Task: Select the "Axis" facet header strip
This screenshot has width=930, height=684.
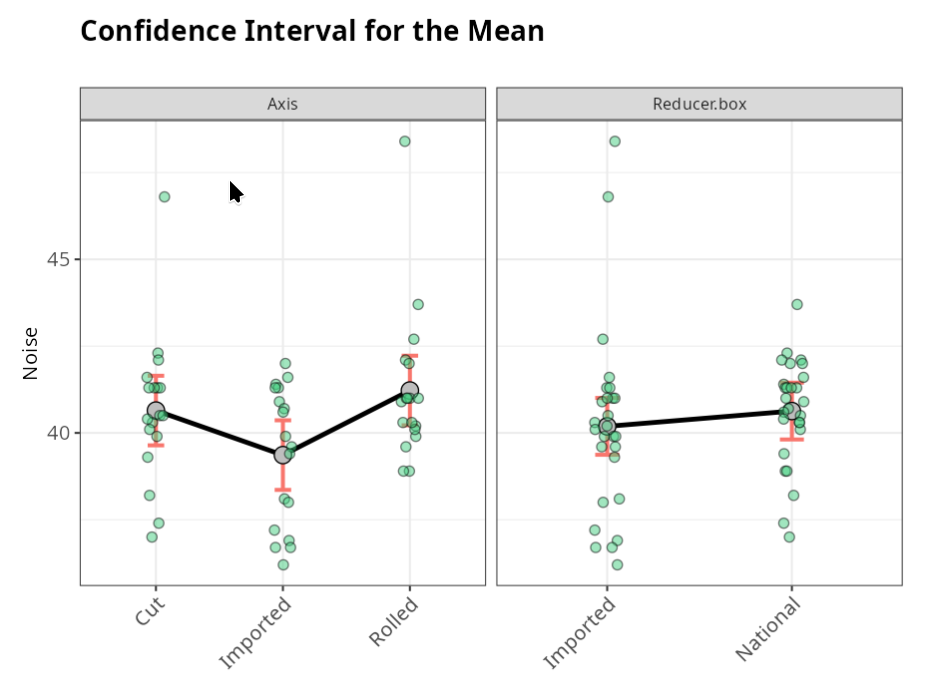Action: click(282, 104)
